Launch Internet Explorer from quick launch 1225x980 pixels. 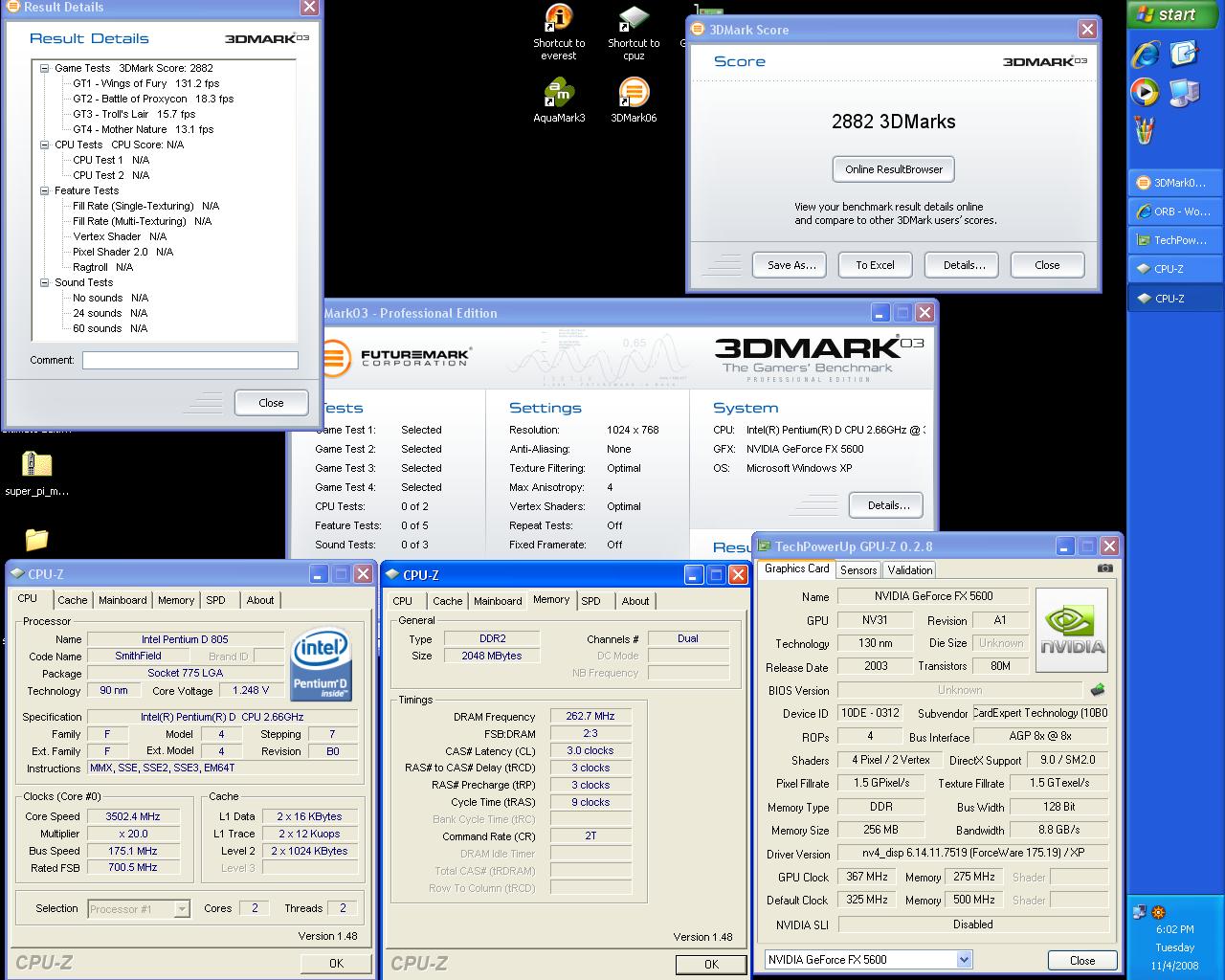click(1146, 55)
